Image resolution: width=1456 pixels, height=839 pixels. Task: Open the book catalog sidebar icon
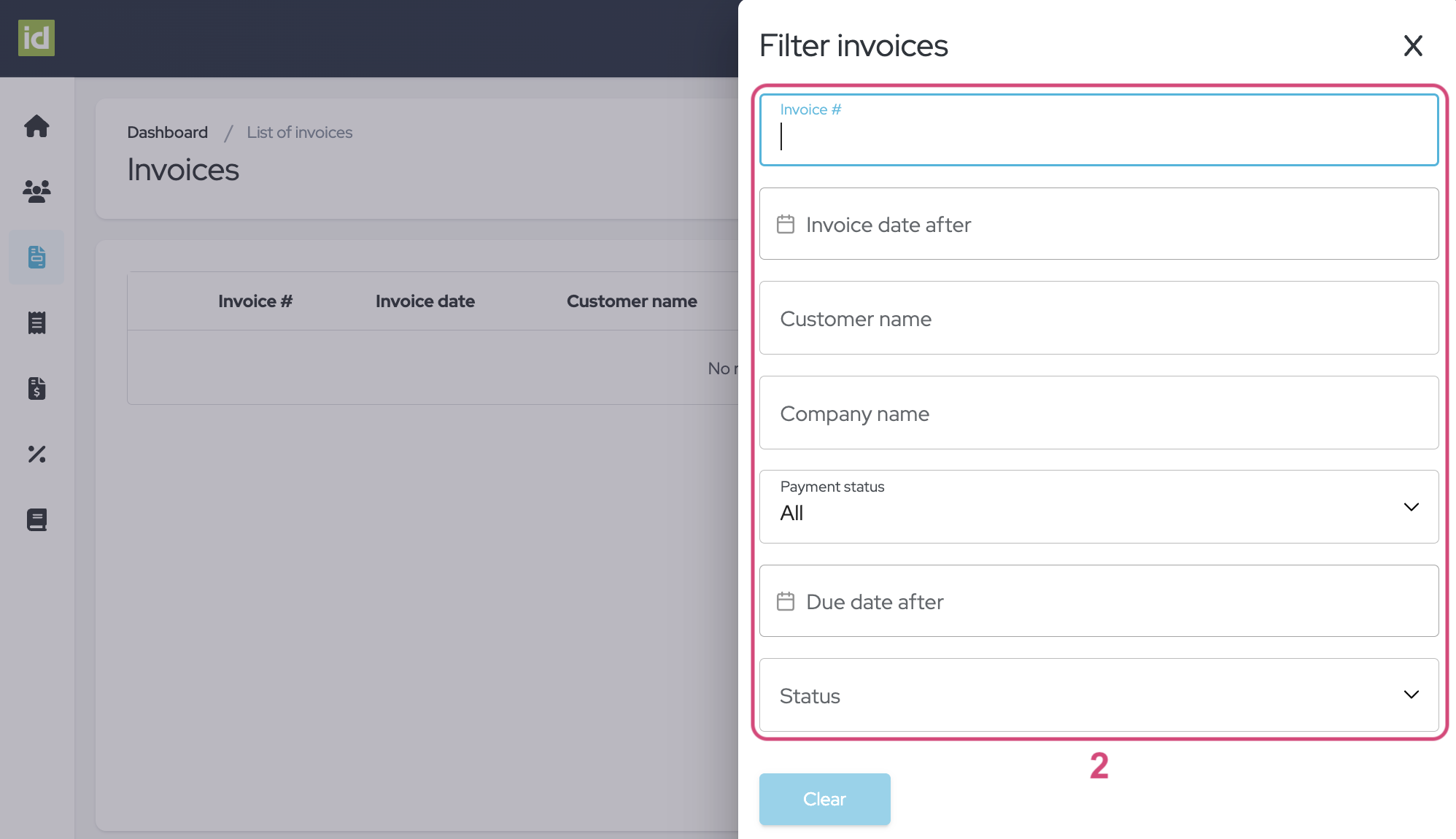pos(36,519)
